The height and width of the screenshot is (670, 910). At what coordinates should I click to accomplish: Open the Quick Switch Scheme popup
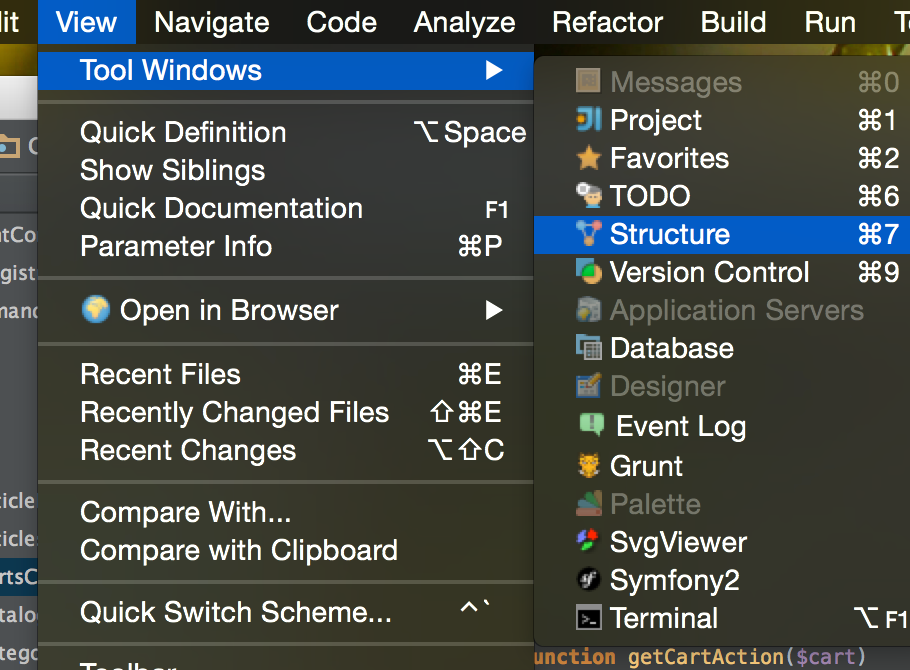coord(236,612)
